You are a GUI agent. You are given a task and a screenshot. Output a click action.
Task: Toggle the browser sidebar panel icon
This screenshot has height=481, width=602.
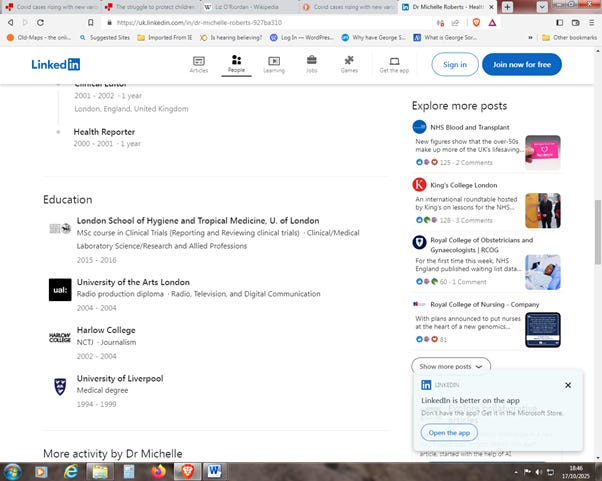(559, 23)
